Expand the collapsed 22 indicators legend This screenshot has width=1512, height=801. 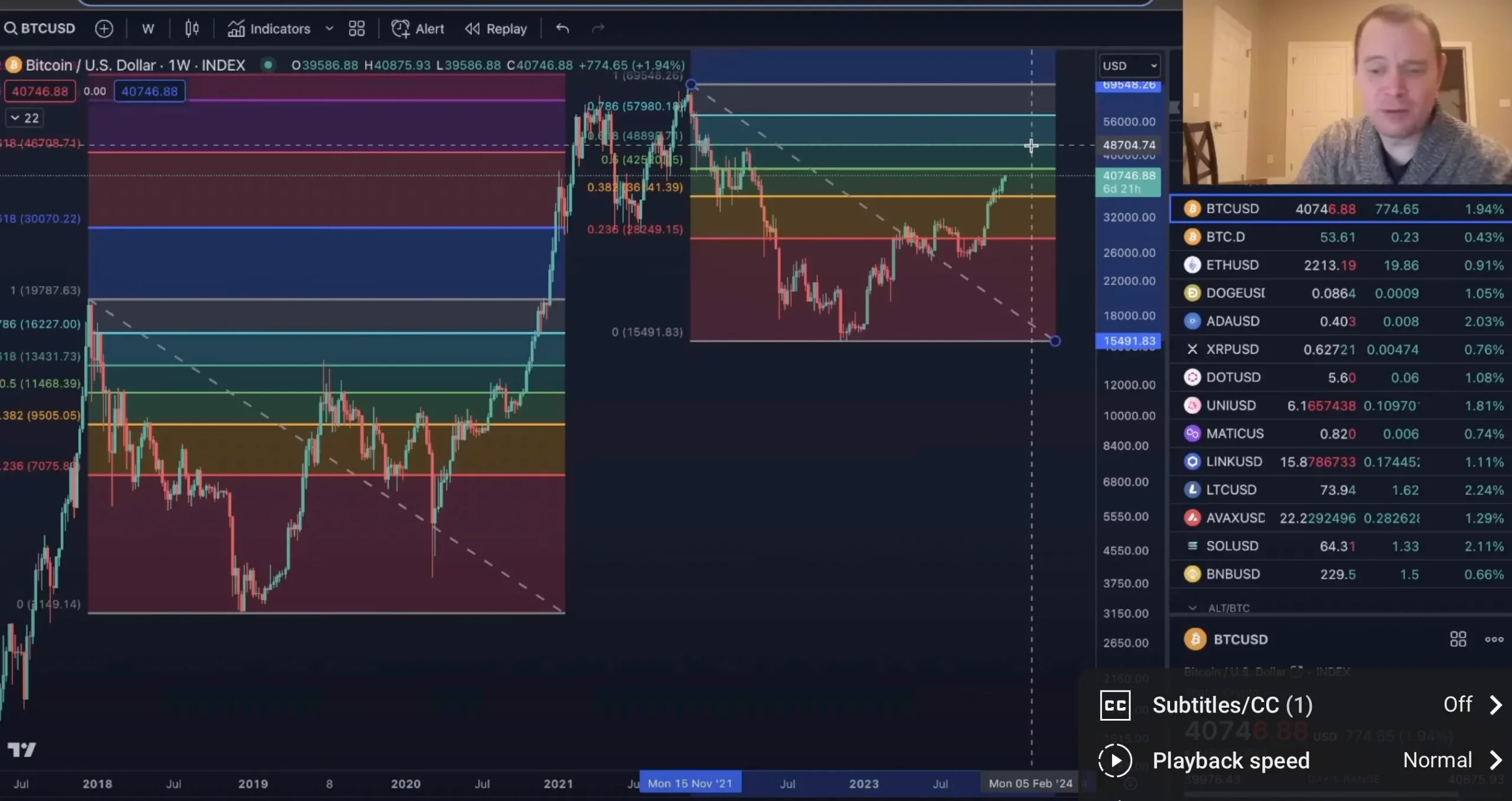click(24, 118)
